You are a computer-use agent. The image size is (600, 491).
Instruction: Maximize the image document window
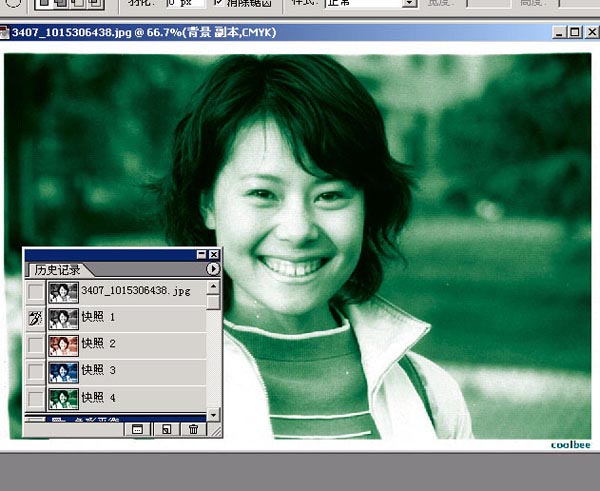[x=572, y=33]
